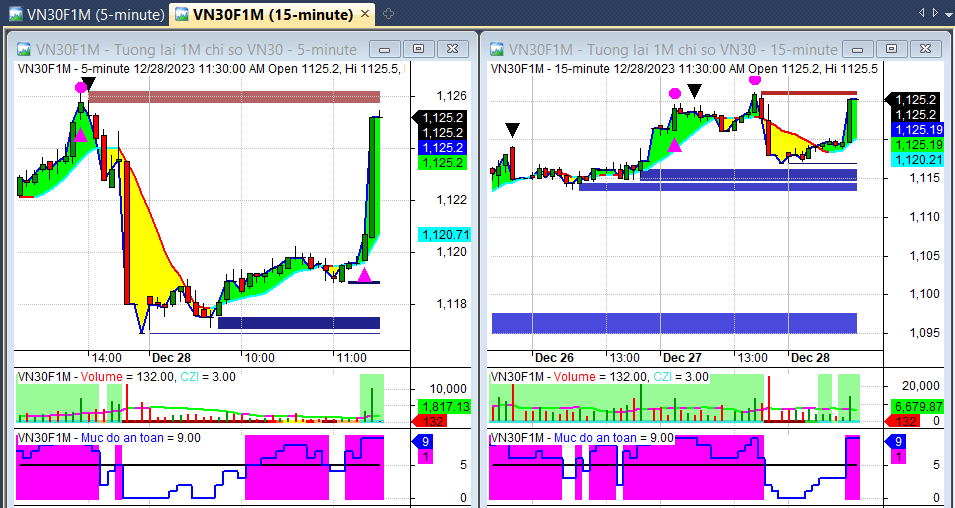Viewport: 955px width, 508px height.
Task: Click the black down-triangle above Dec 27 on the 15-minute chart
Action: 694,91
